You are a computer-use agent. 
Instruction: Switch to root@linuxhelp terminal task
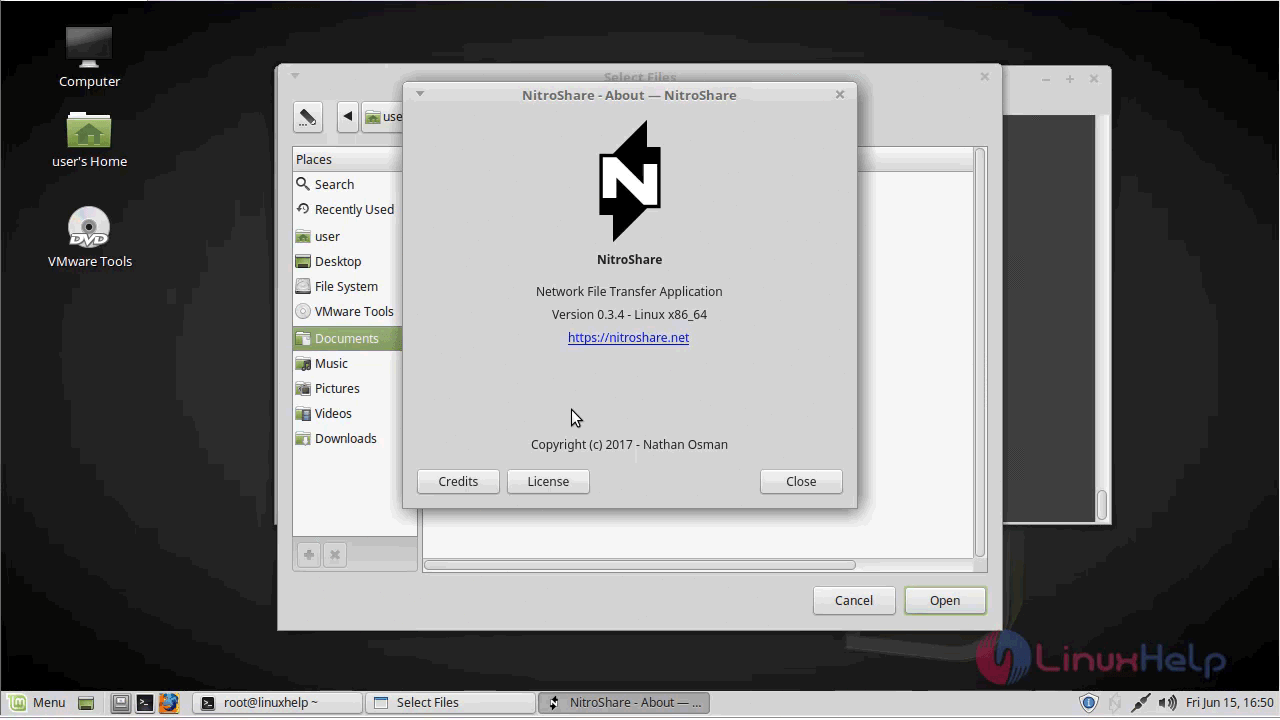pos(277,703)
